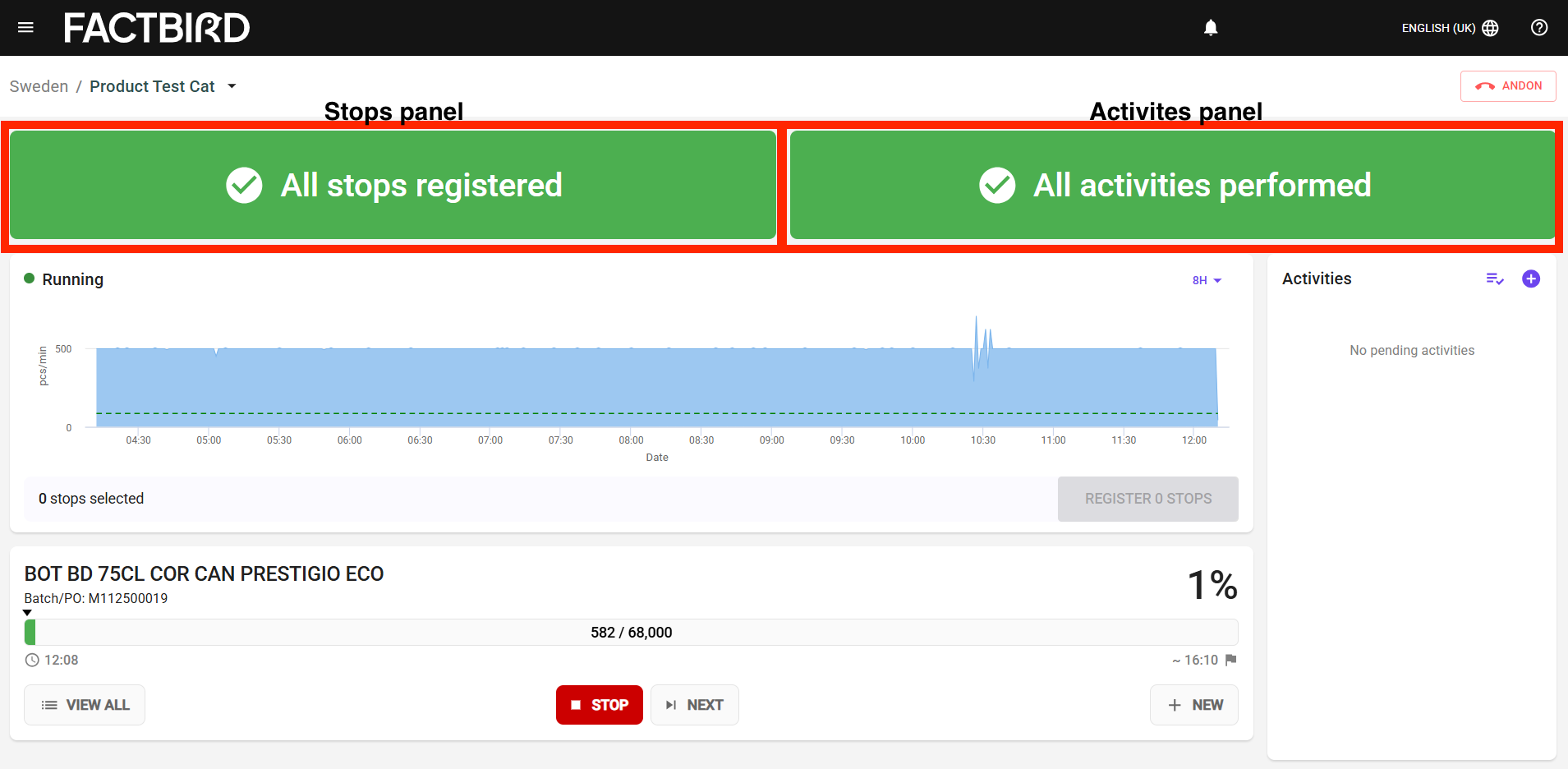1568x769 pixels.
Task: Click the green Running status indicator
Action: tap(30, 279)
